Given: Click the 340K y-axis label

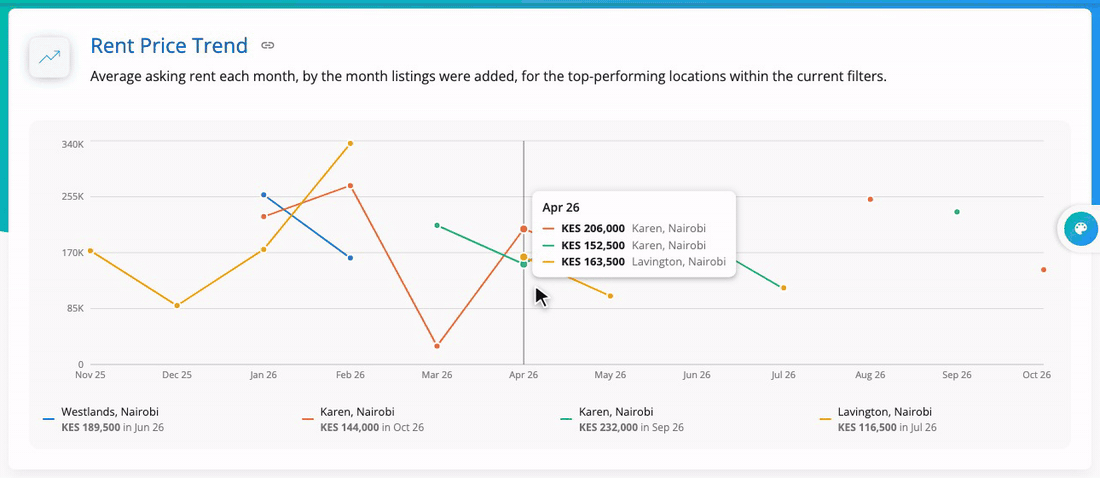Looking at the screenshot, I should [72, 144].
